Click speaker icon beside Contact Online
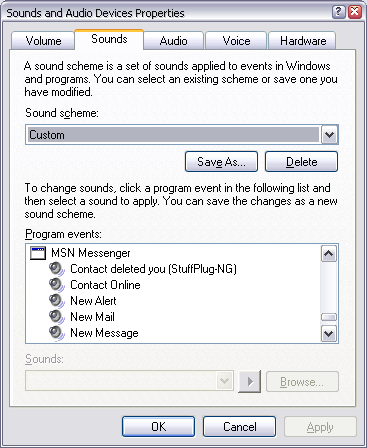This screenshot has width=367, height=448. [56, 285]
